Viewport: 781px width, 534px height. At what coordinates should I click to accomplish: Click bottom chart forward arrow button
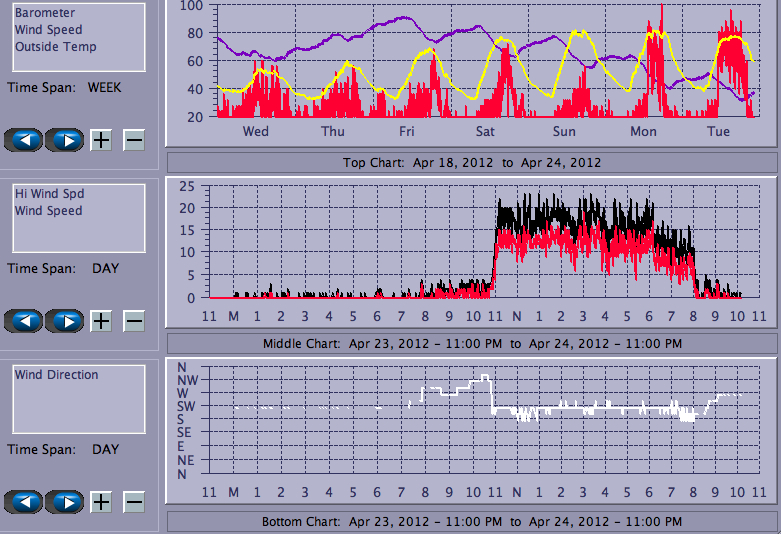[x=65, y=501]
